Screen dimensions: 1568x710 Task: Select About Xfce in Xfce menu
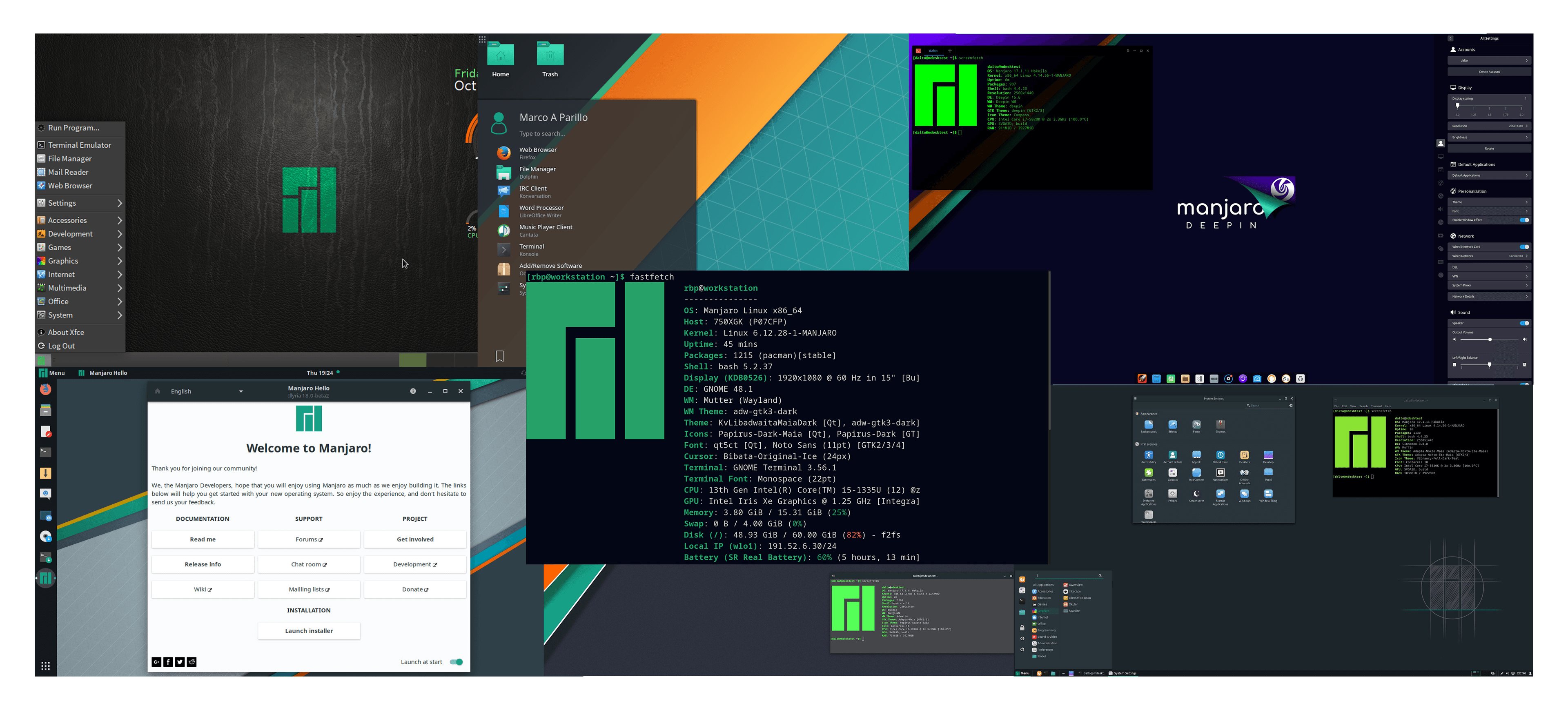(80, 332)
